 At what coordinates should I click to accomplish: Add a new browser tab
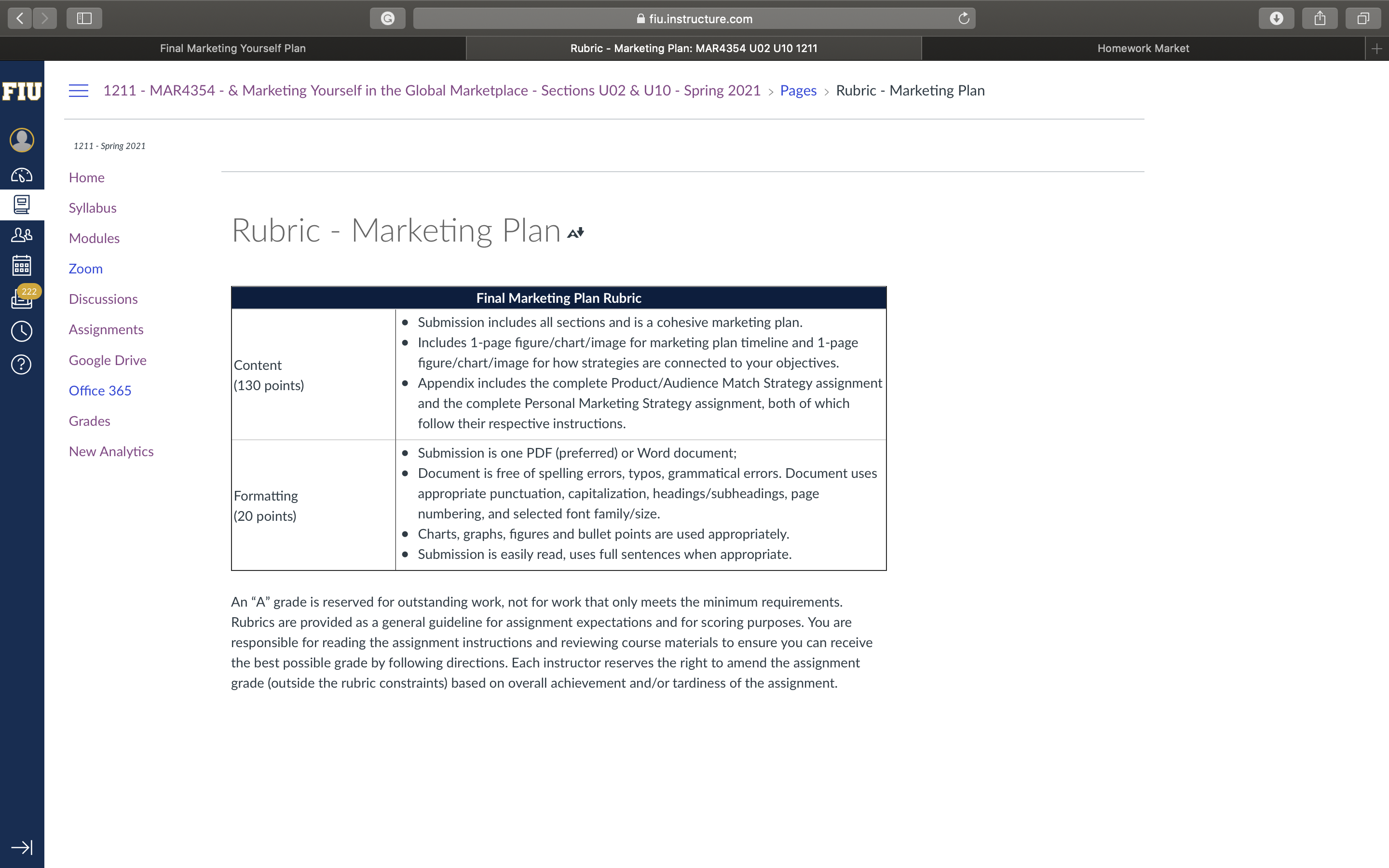click(x=1377, y=49)
